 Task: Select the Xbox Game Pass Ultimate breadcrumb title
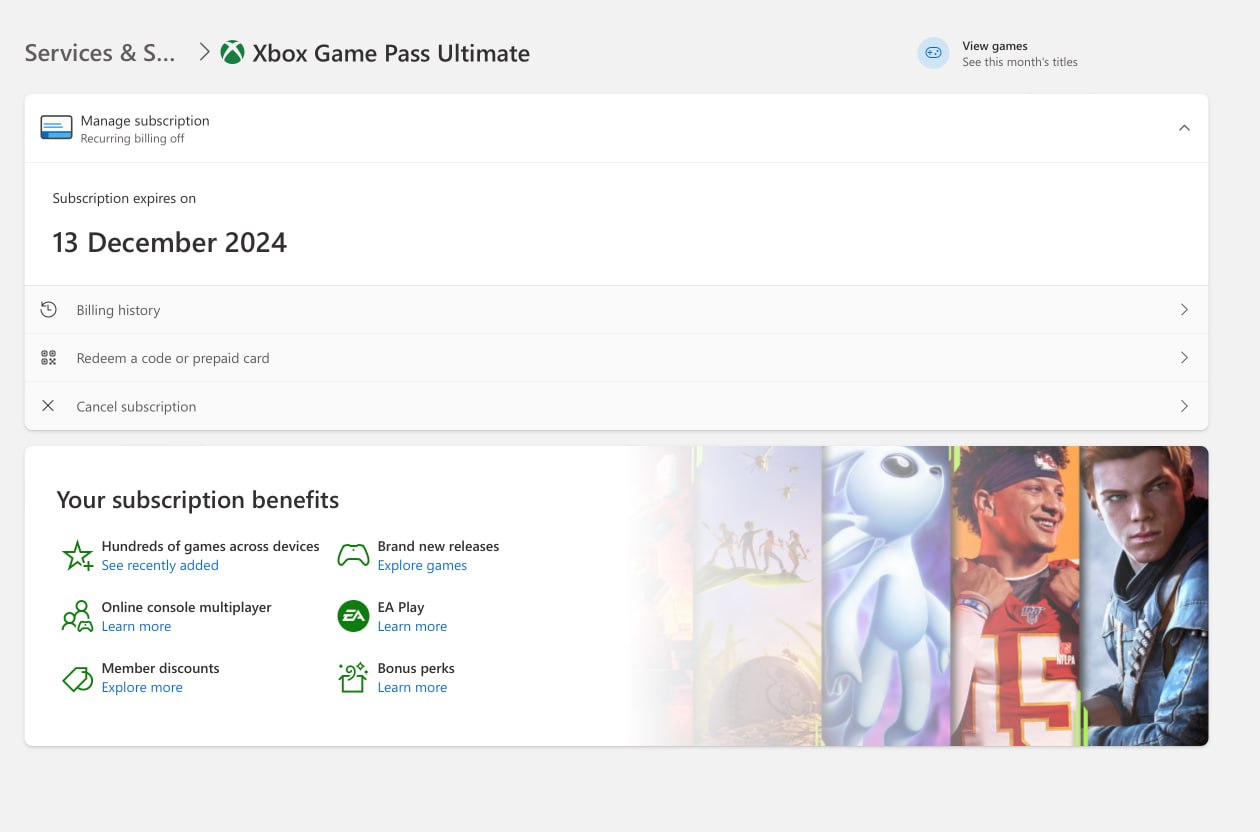click(390, 53)
